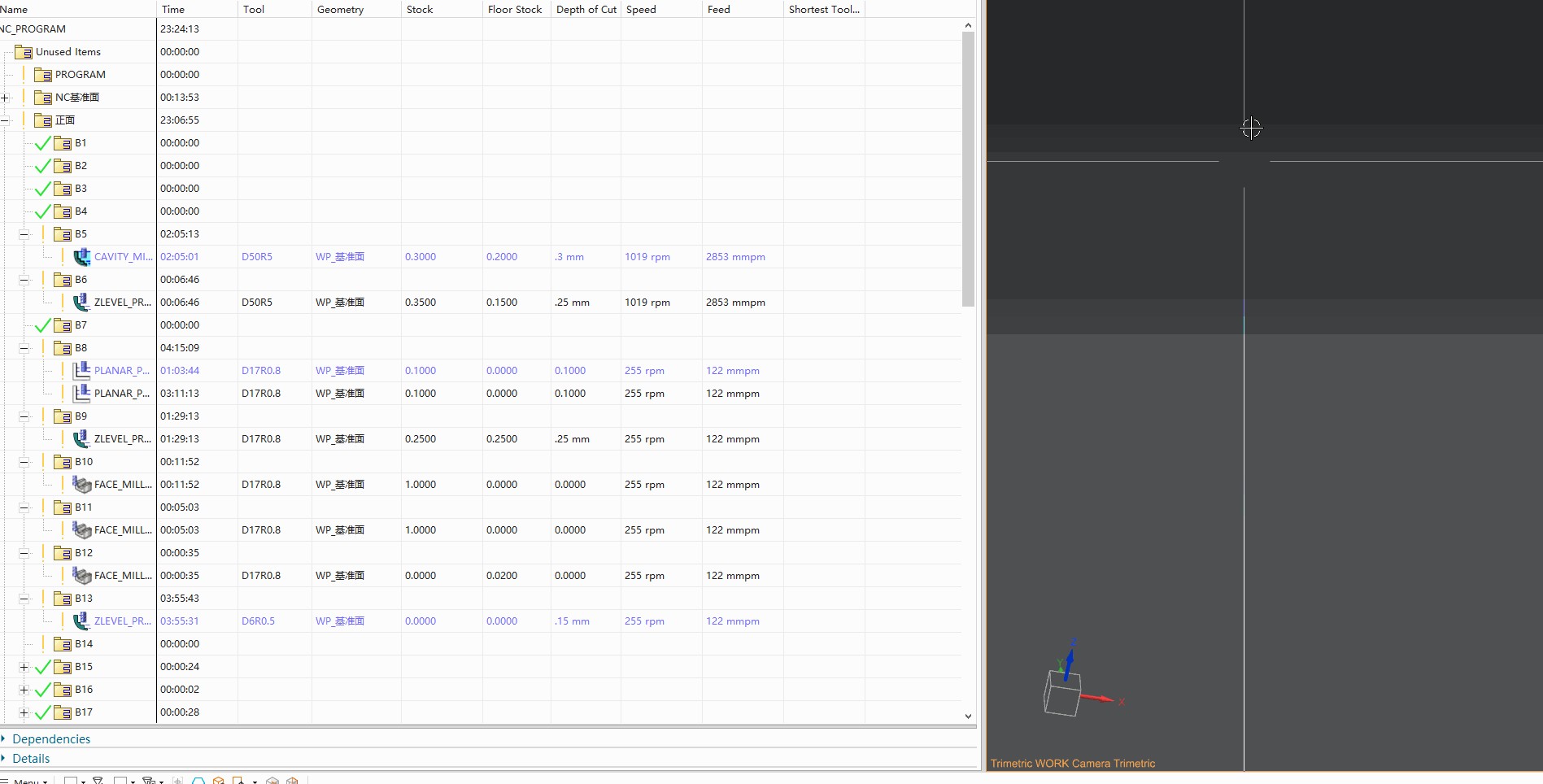Click the NC基准面 program group icon

43,98
